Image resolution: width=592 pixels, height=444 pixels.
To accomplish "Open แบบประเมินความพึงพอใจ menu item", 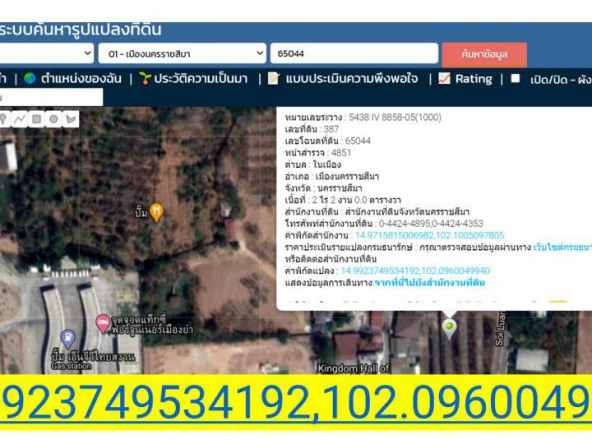I will click(x=343, y=79).
